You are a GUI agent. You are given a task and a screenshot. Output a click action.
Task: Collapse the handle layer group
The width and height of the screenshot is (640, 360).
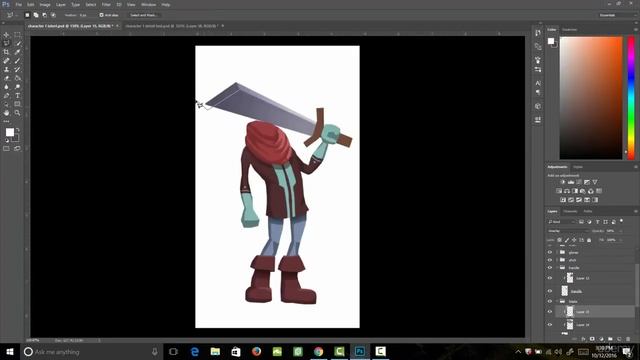point(557,268)
